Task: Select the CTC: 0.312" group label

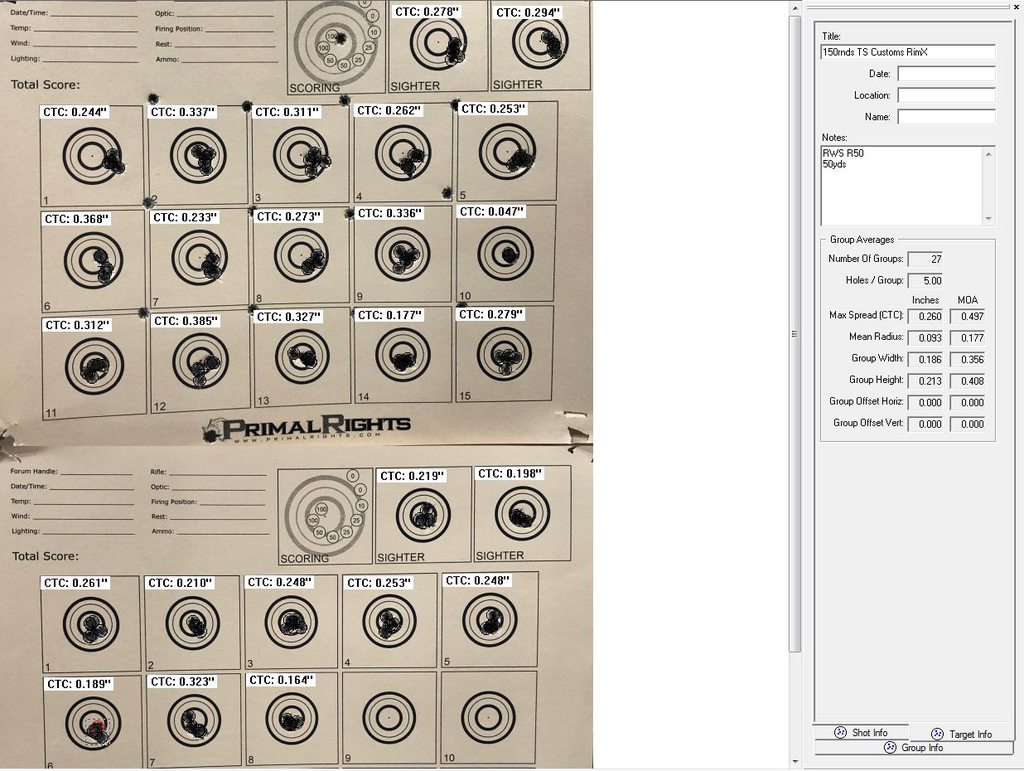Action: coord(77,325)
